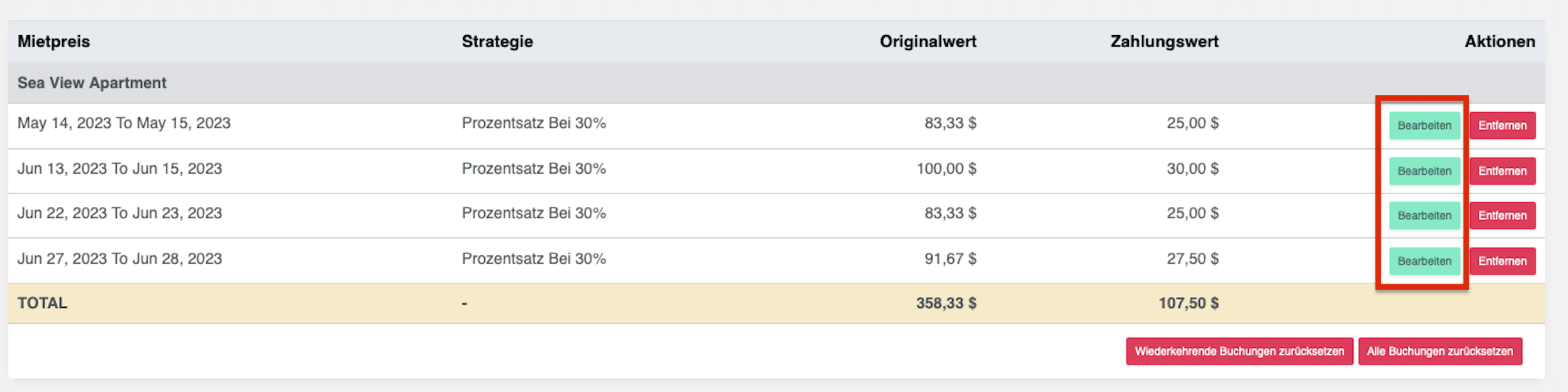Click Entfernen for May 14, 2023 booking
This screenshot has height=392, width=1568.
click(x=1502, y=126)
